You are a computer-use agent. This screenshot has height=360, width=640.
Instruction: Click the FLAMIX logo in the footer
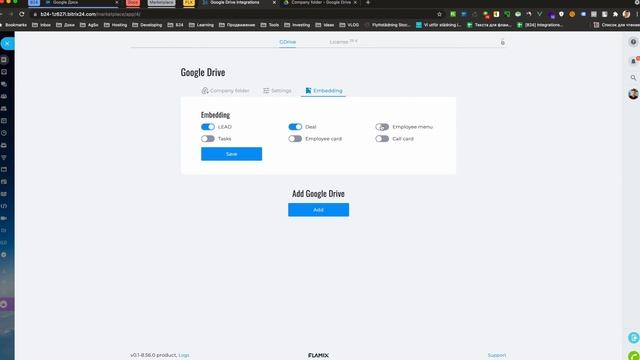(318, 356)
